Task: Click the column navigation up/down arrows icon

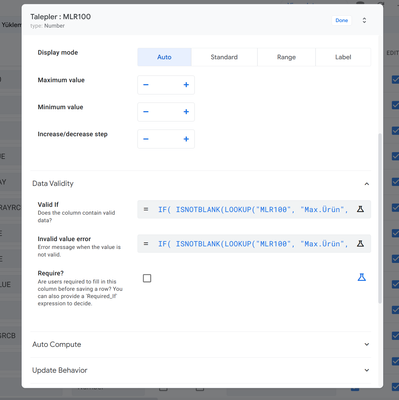Action: pyautogui.click(x=364, y=20)
